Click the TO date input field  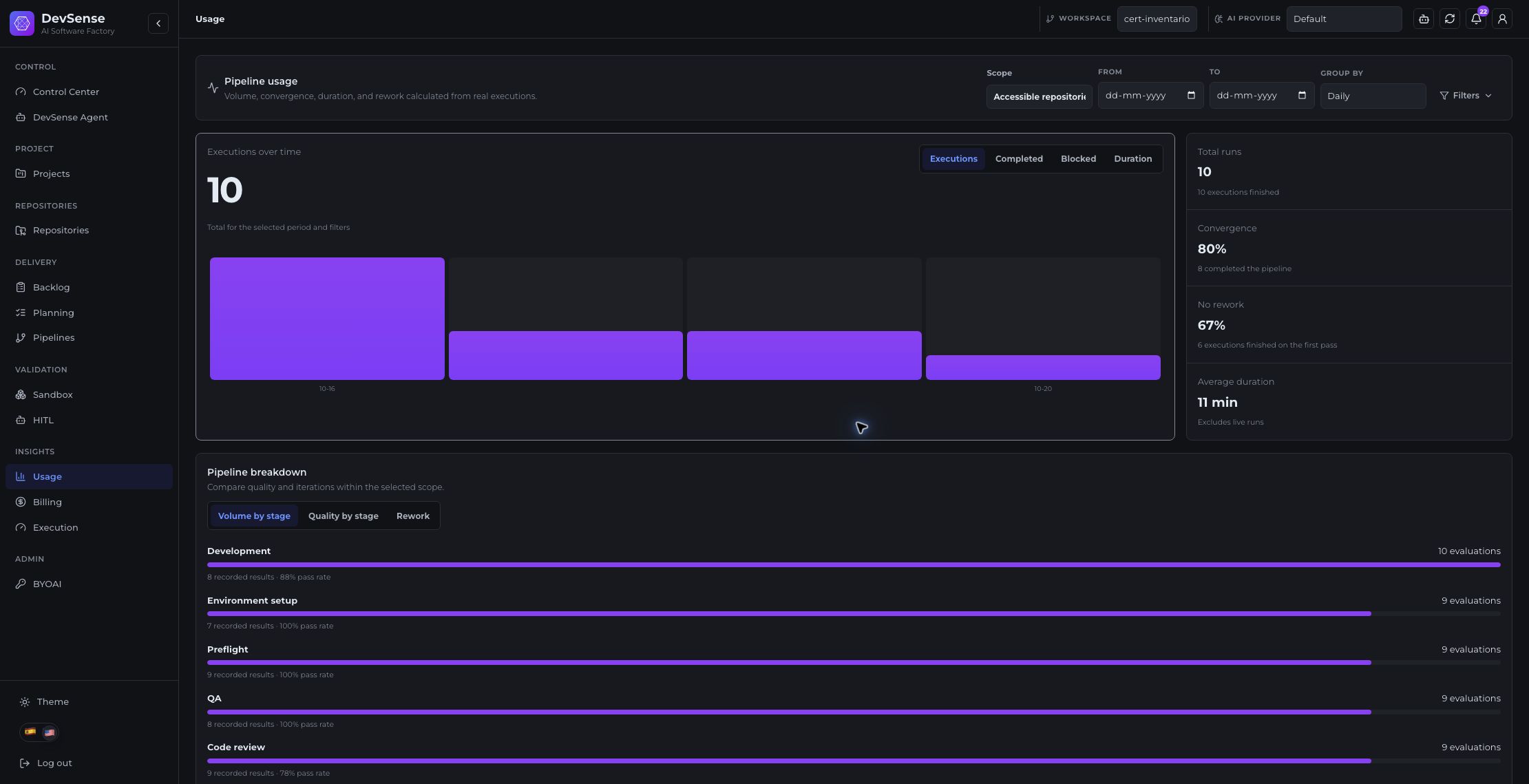coord(1261,95)
